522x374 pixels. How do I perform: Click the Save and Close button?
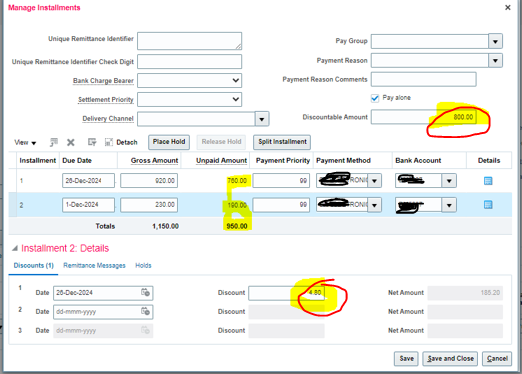click(x=450, y=359)
